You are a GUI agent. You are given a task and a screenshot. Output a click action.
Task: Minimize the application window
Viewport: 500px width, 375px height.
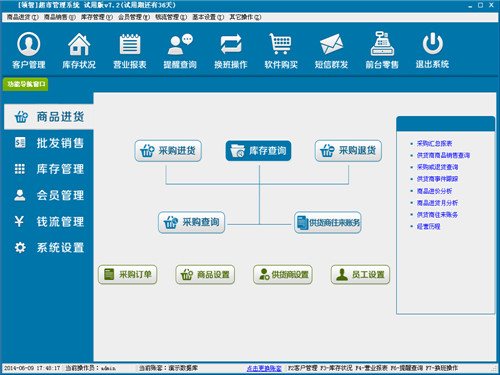coord(470,5)
